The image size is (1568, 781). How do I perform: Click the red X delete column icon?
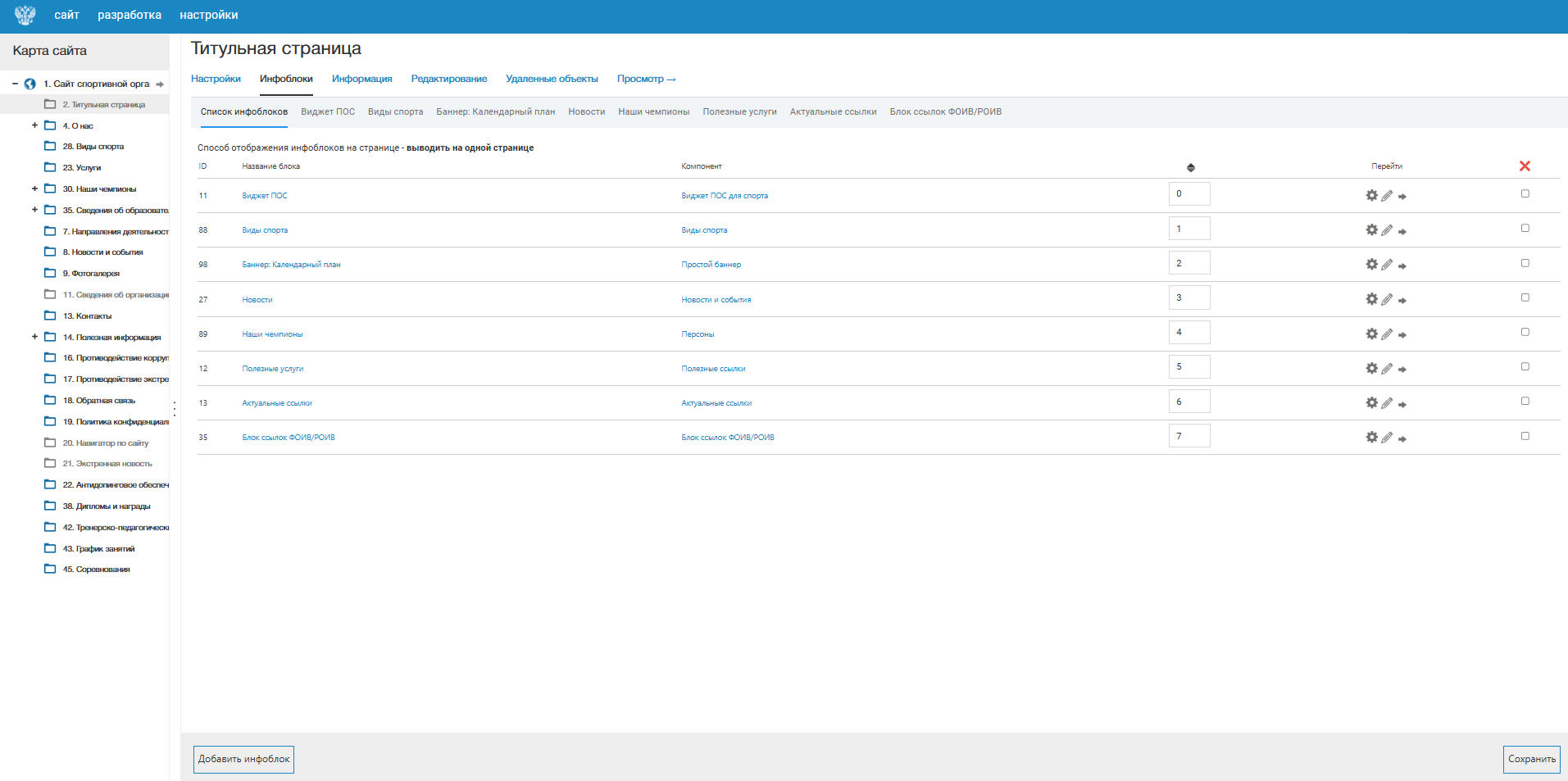coord(1525,166)
